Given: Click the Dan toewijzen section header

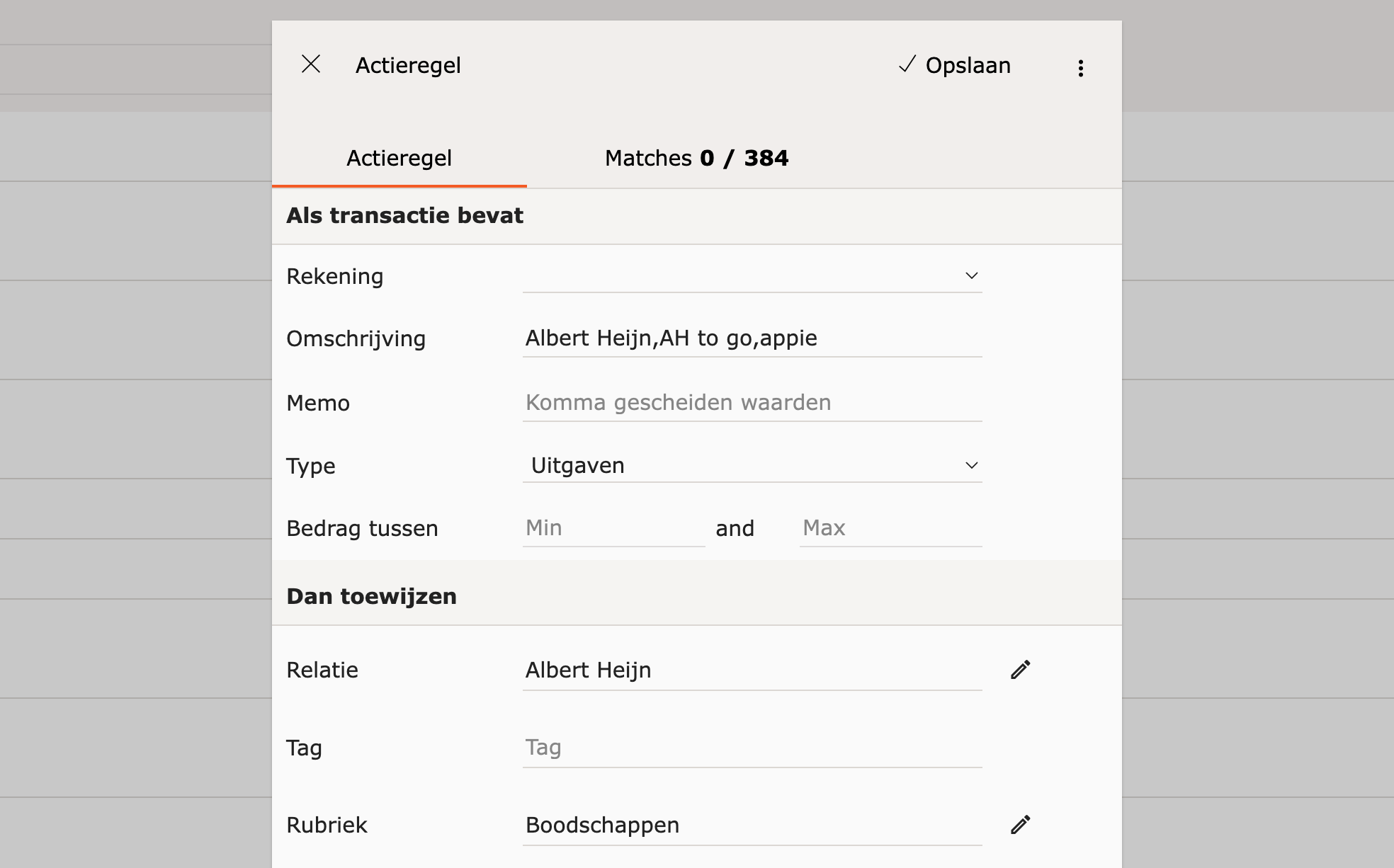Looking at the screenshot, I should click(x=371, y=597).
